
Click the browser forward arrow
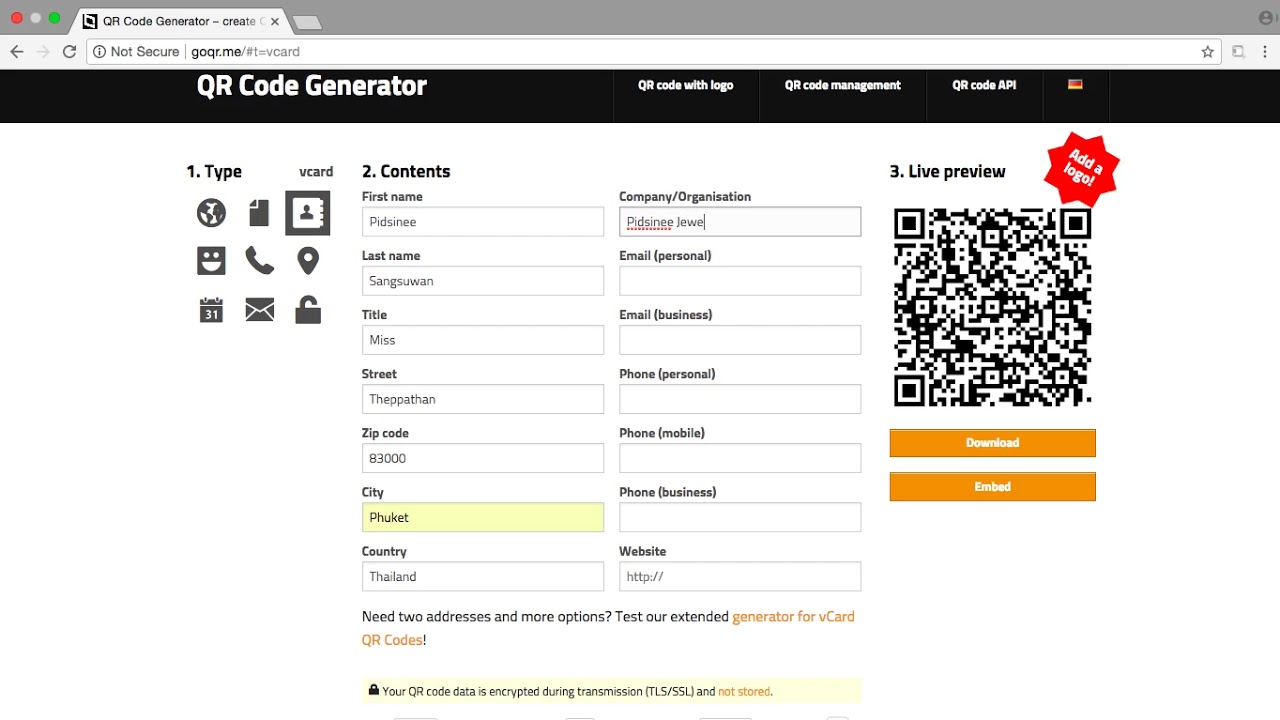[x=43, y=52]
